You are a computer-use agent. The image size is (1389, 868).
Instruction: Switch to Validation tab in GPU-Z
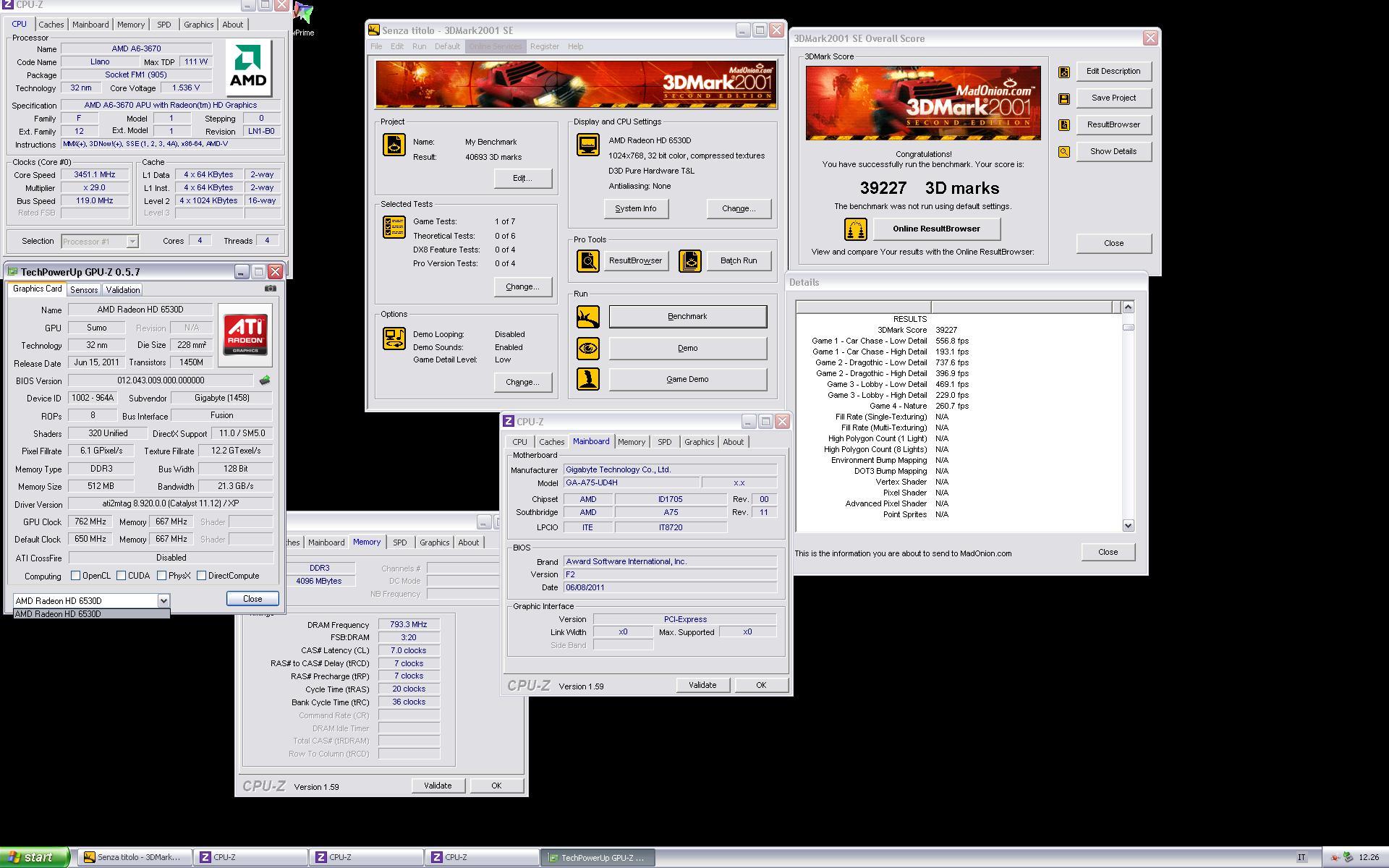click(x=122, y=289)
